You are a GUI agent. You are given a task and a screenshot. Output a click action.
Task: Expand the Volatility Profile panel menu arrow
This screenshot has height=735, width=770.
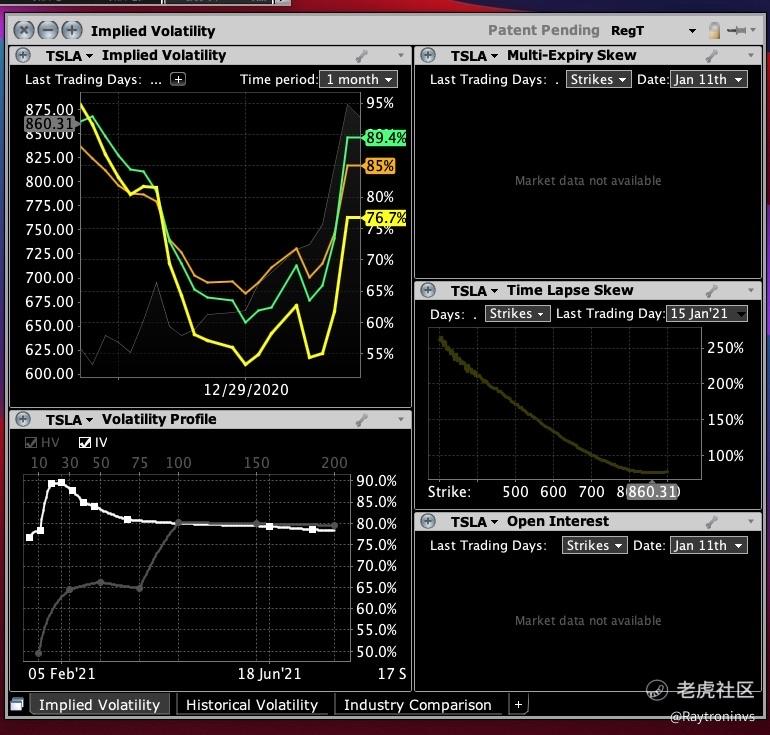pos(401,419)
